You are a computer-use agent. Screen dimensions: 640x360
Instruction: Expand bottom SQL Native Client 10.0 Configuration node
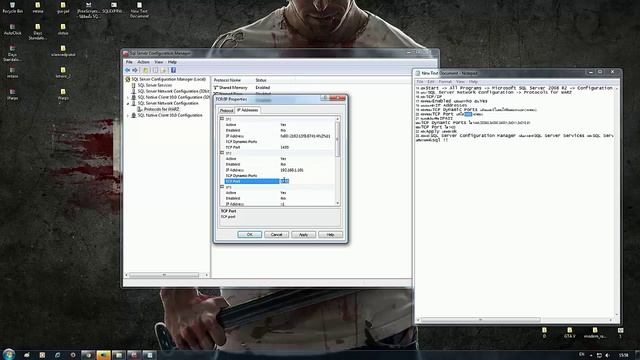coord(128,116)
